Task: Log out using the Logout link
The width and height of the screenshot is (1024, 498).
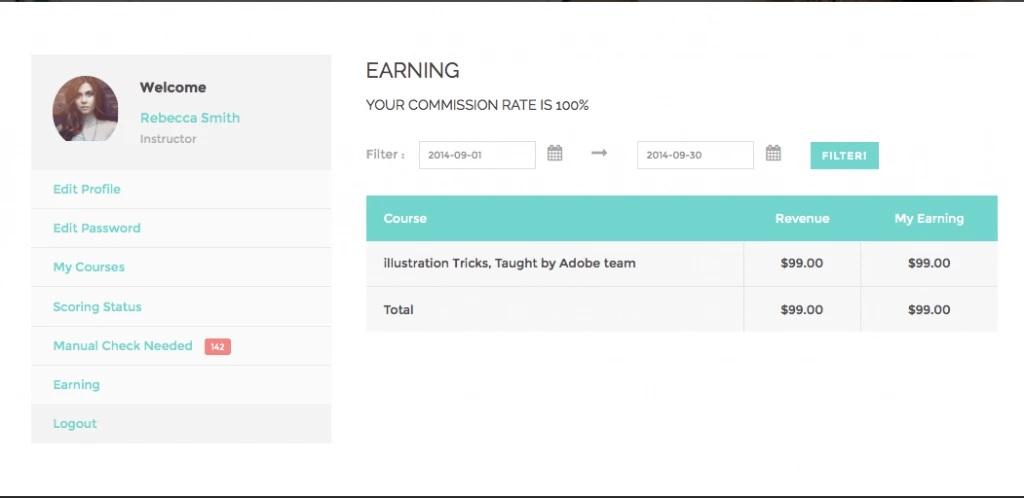Action: point(75,424)
